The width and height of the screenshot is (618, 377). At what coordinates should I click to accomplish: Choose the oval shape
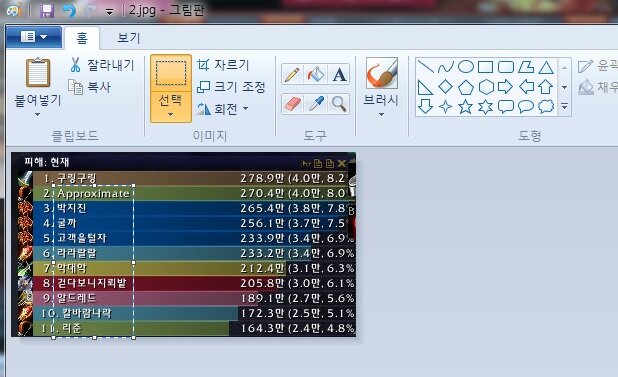pyautogui.click(x=466, y=67)
